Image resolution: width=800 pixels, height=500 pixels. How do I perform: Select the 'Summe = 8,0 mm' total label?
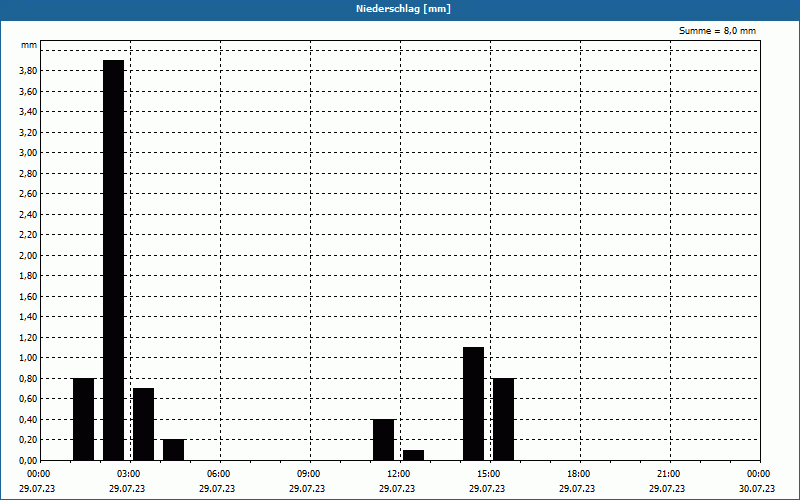click(x=717, y=31)
